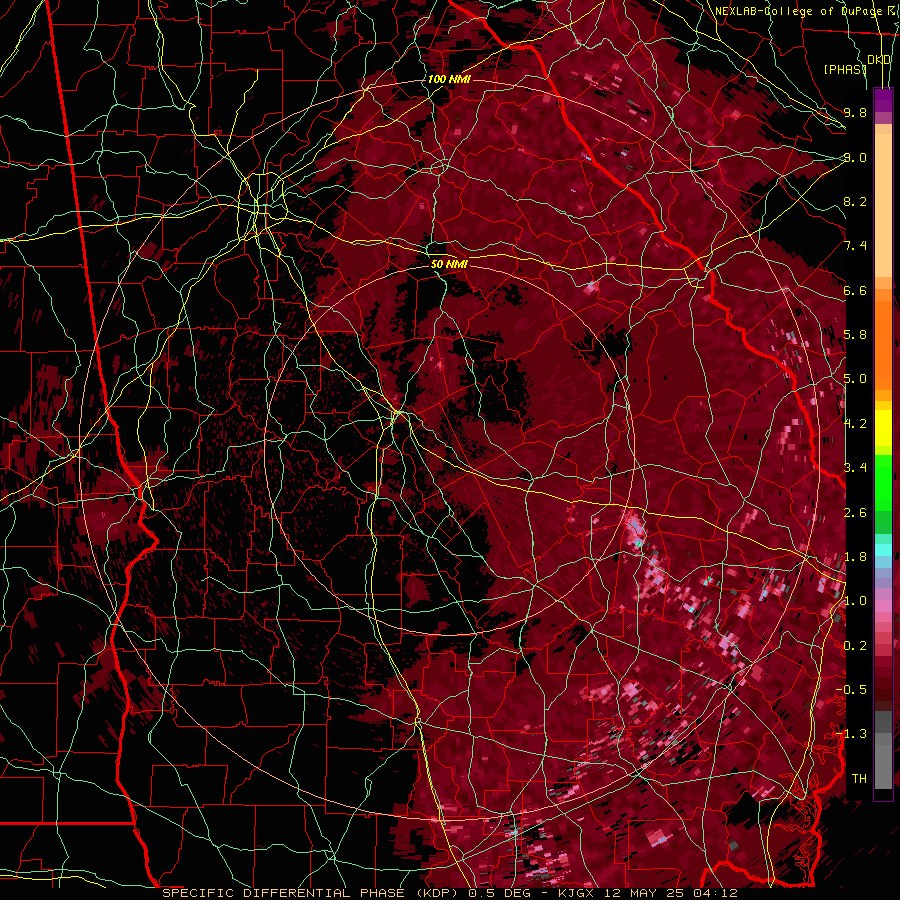The image size is (900, 900).
Task: Click the 1.0 value on the scale
Action: click(x=855, y=601)
